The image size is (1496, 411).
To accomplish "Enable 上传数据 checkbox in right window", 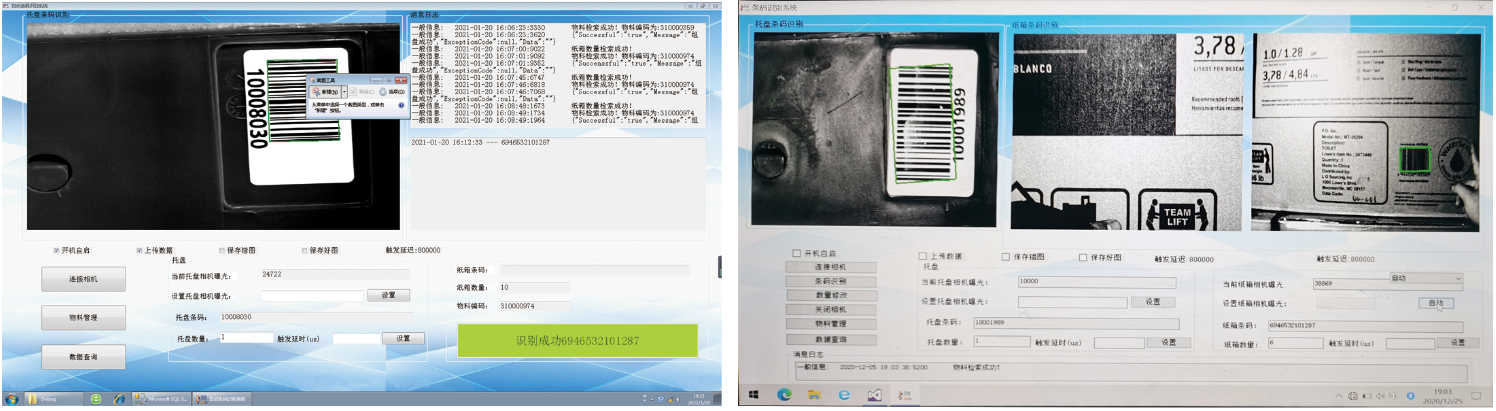I will pyautogui.click(x=920, y=257).
